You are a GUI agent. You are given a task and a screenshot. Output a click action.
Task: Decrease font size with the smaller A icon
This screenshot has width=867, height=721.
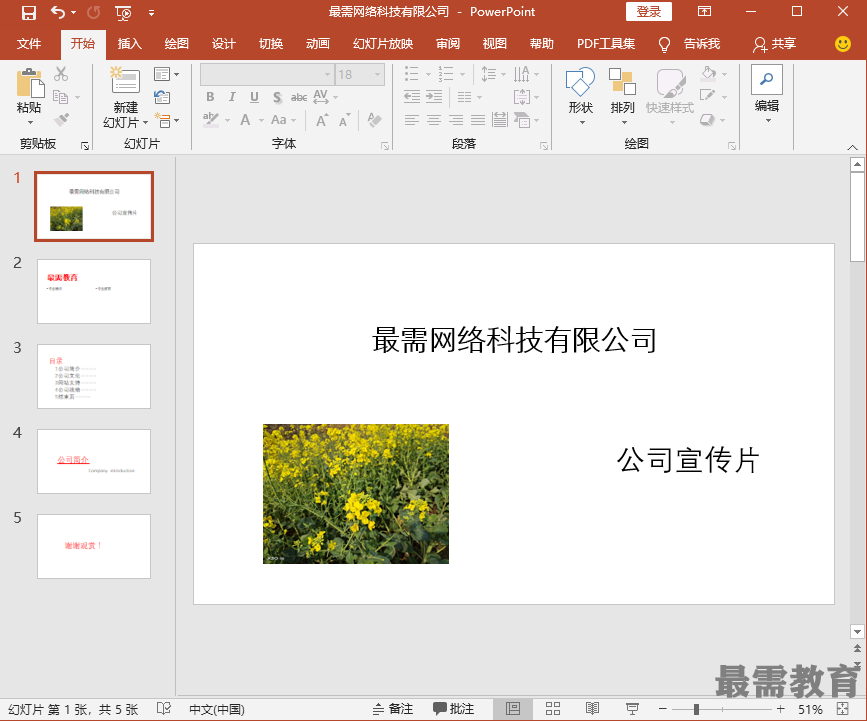point(344,120)
